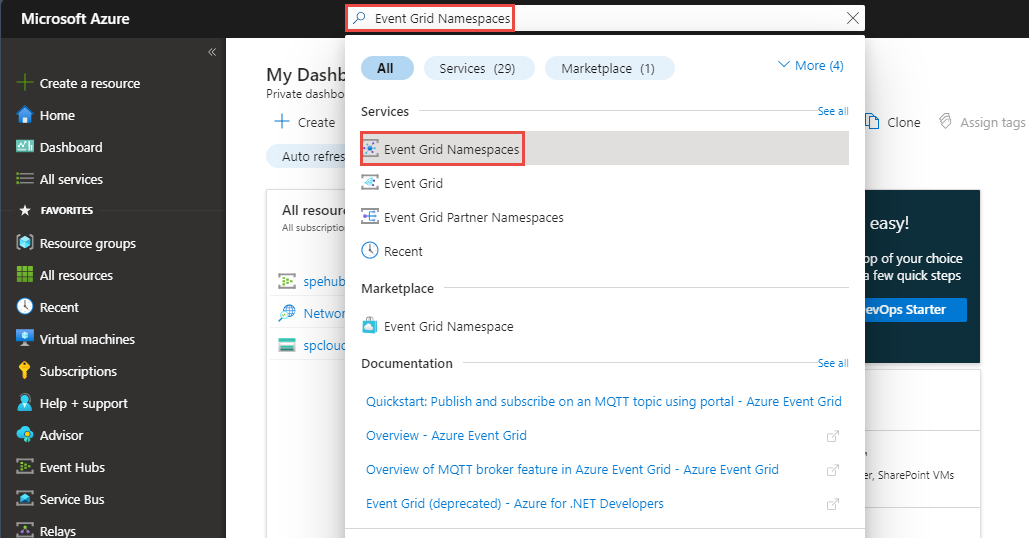The width and height of the screenshot is (1029, 538).
Task: Open All services list icon
Action: point(25,178)
